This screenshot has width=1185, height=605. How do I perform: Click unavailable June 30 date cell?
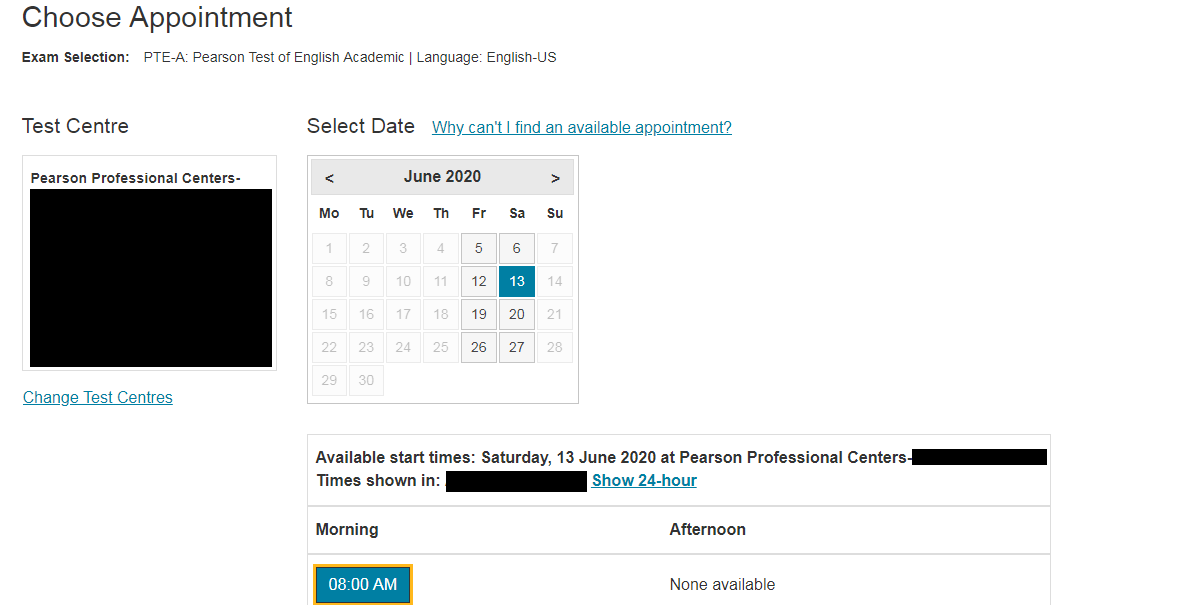pos(366,380)
